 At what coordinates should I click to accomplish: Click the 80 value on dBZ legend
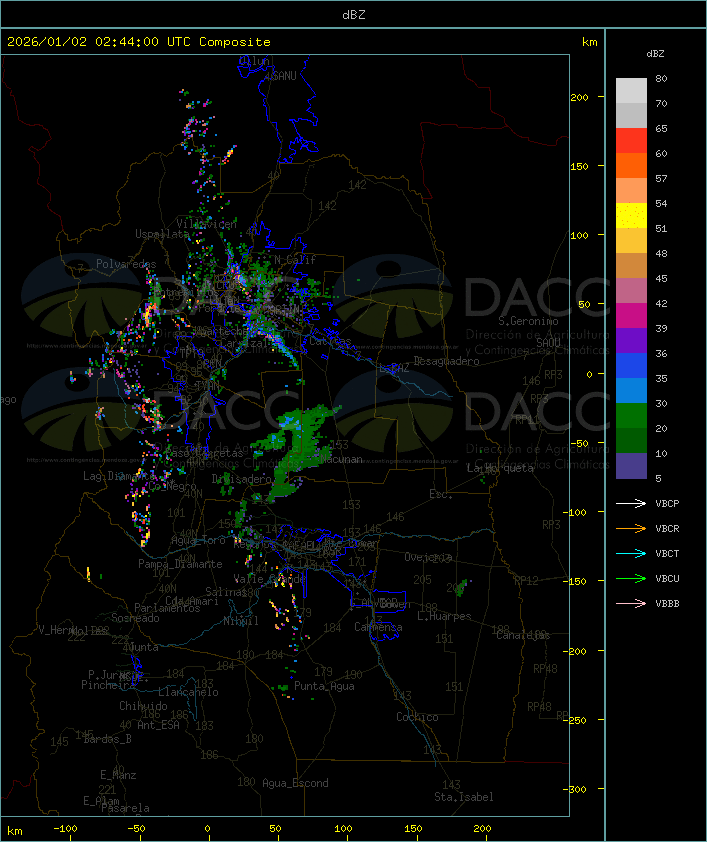661,79
